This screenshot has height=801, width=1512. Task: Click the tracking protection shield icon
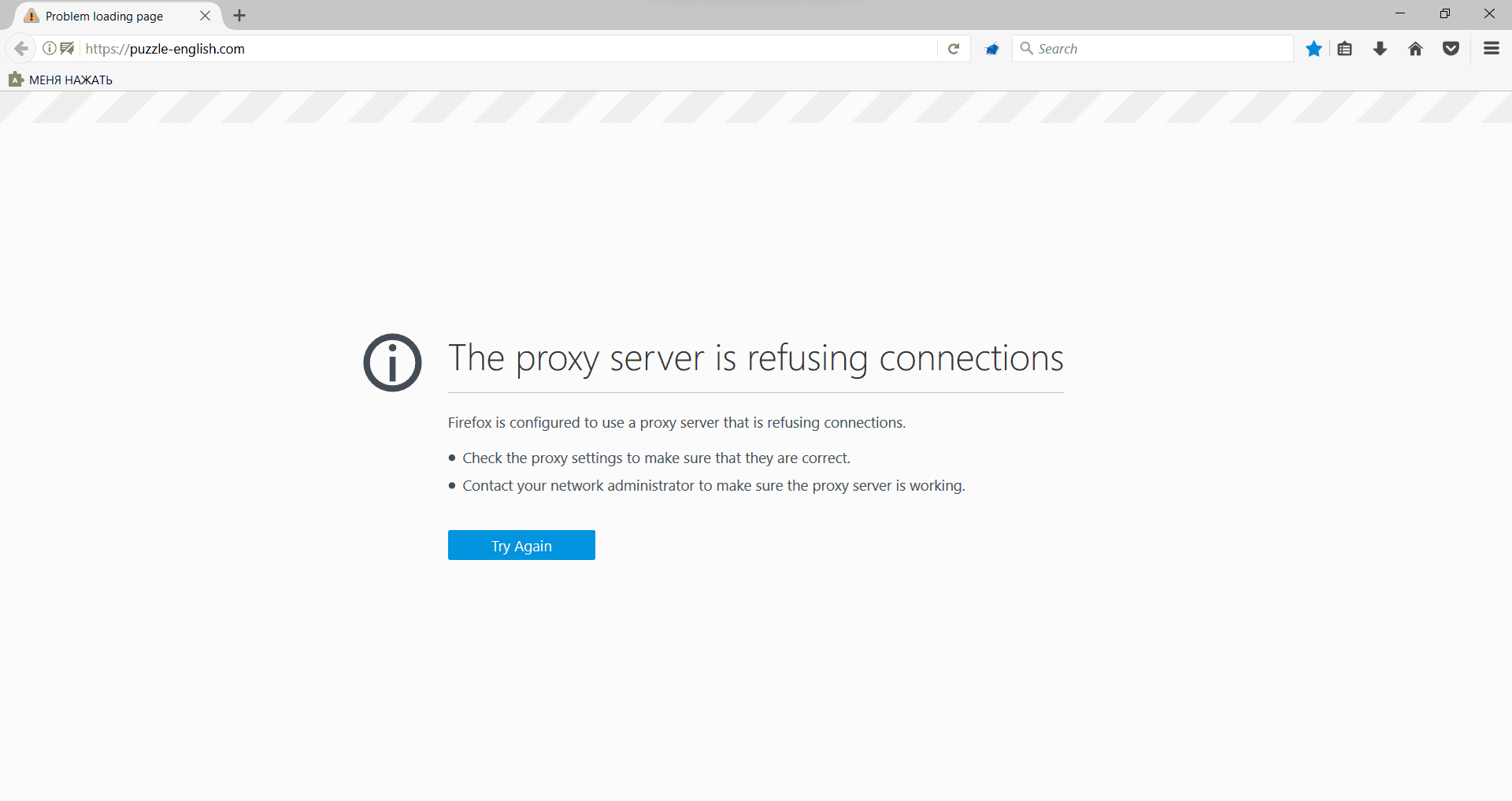click(x=67, y=49)
